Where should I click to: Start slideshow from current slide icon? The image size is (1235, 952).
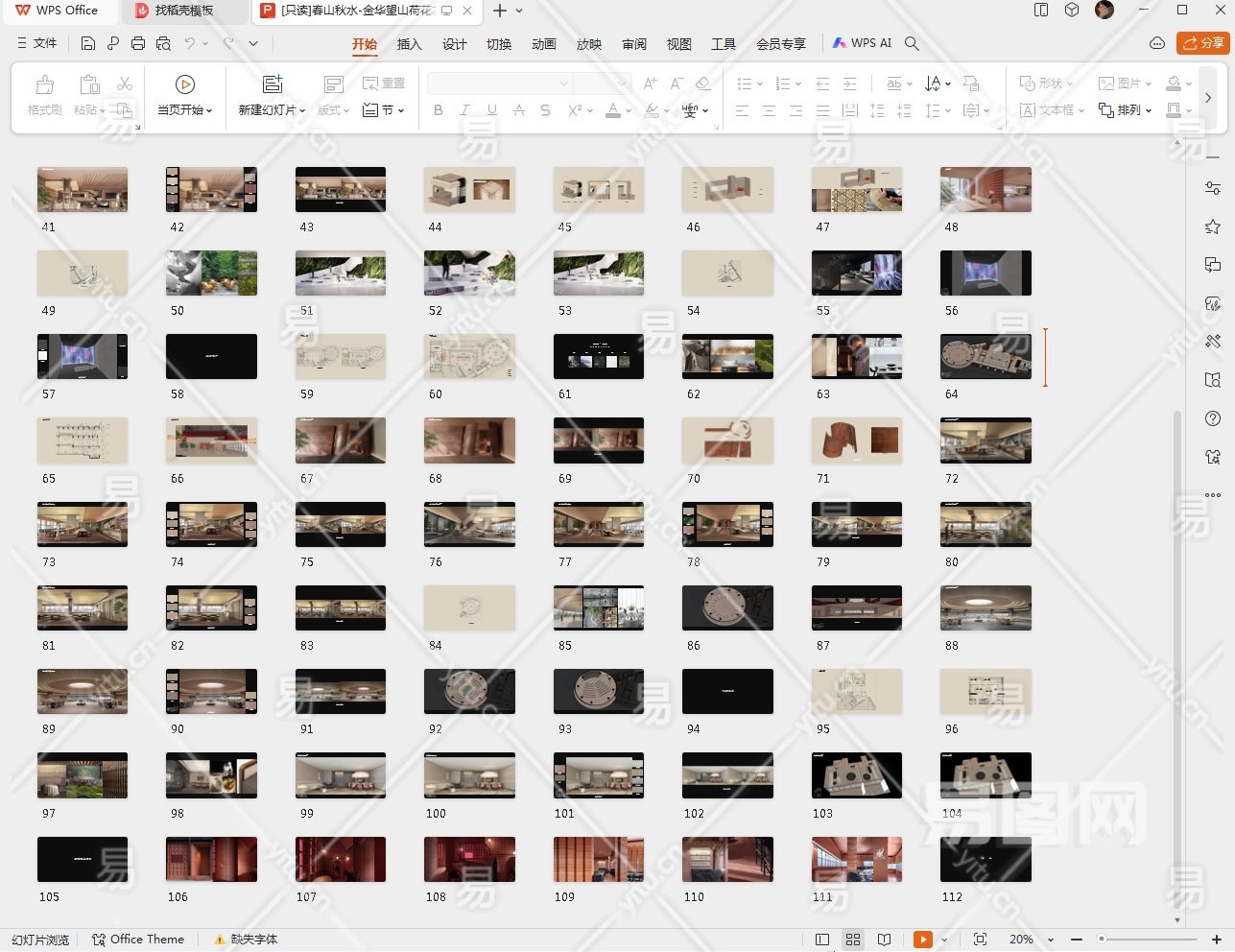(x=185, y=85)
